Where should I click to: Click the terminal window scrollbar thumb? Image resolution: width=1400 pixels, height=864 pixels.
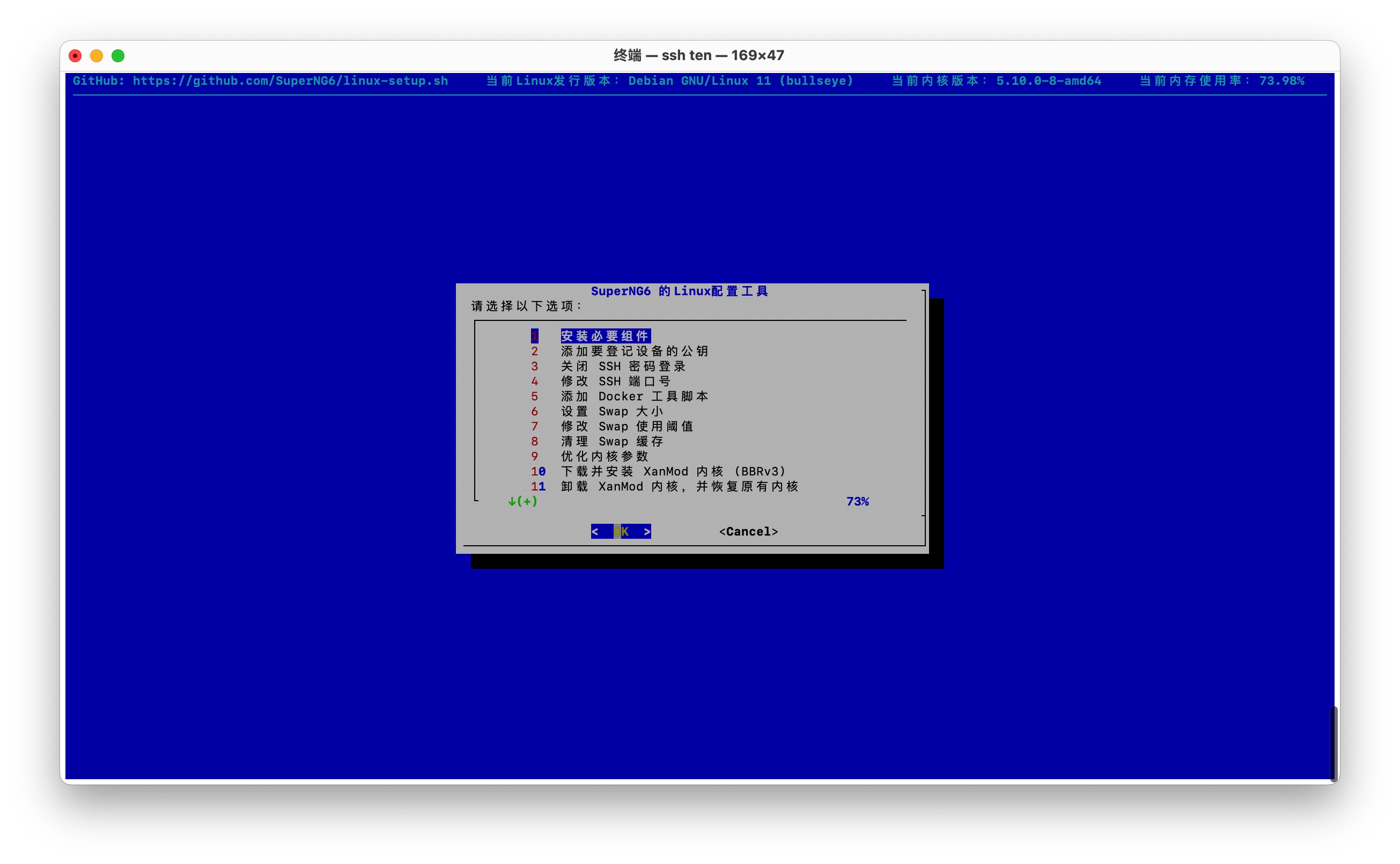click(x=1333, y=743)
